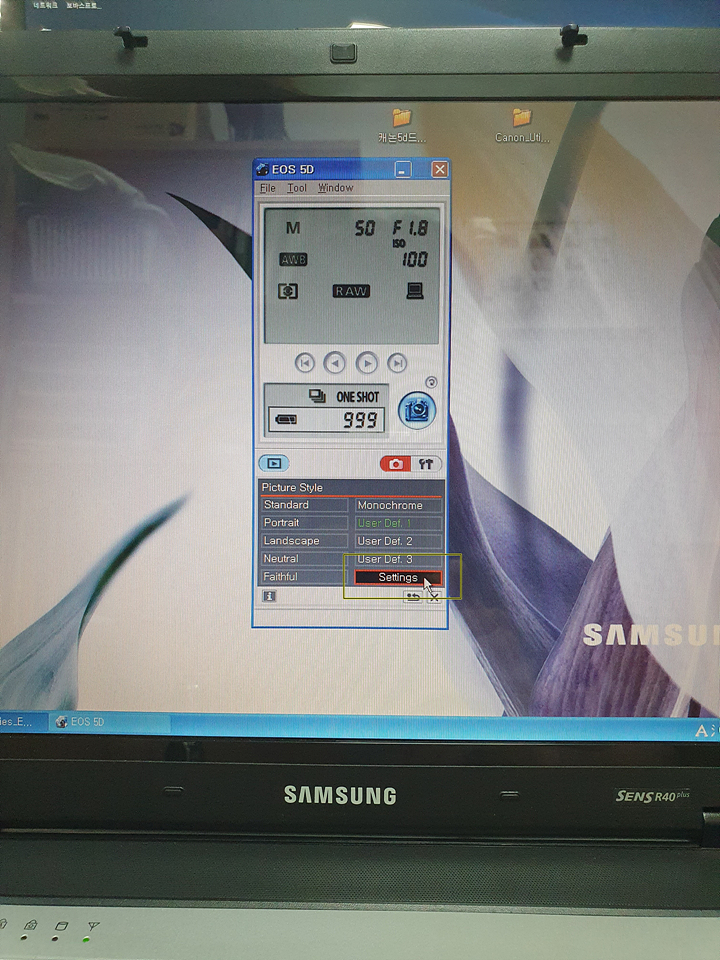Select User Def. 1 picture style

398,523
